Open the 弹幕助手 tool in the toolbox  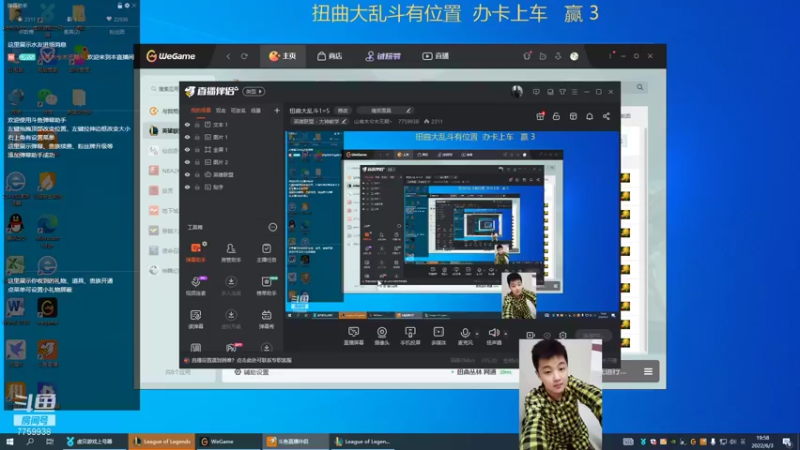(195, 252)
